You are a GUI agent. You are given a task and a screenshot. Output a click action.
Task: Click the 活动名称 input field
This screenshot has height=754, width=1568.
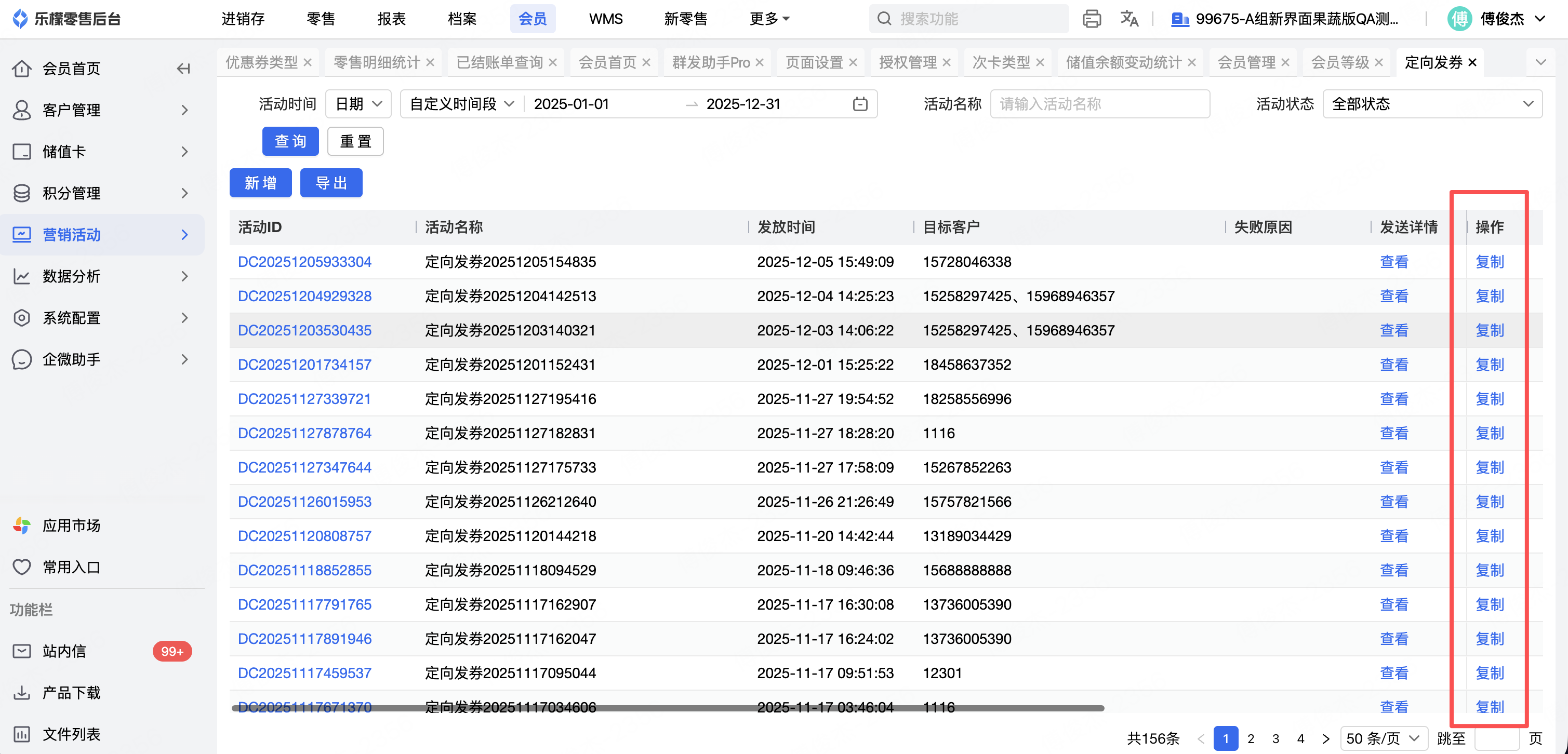pyautogui.click(x=1099, y=104)
